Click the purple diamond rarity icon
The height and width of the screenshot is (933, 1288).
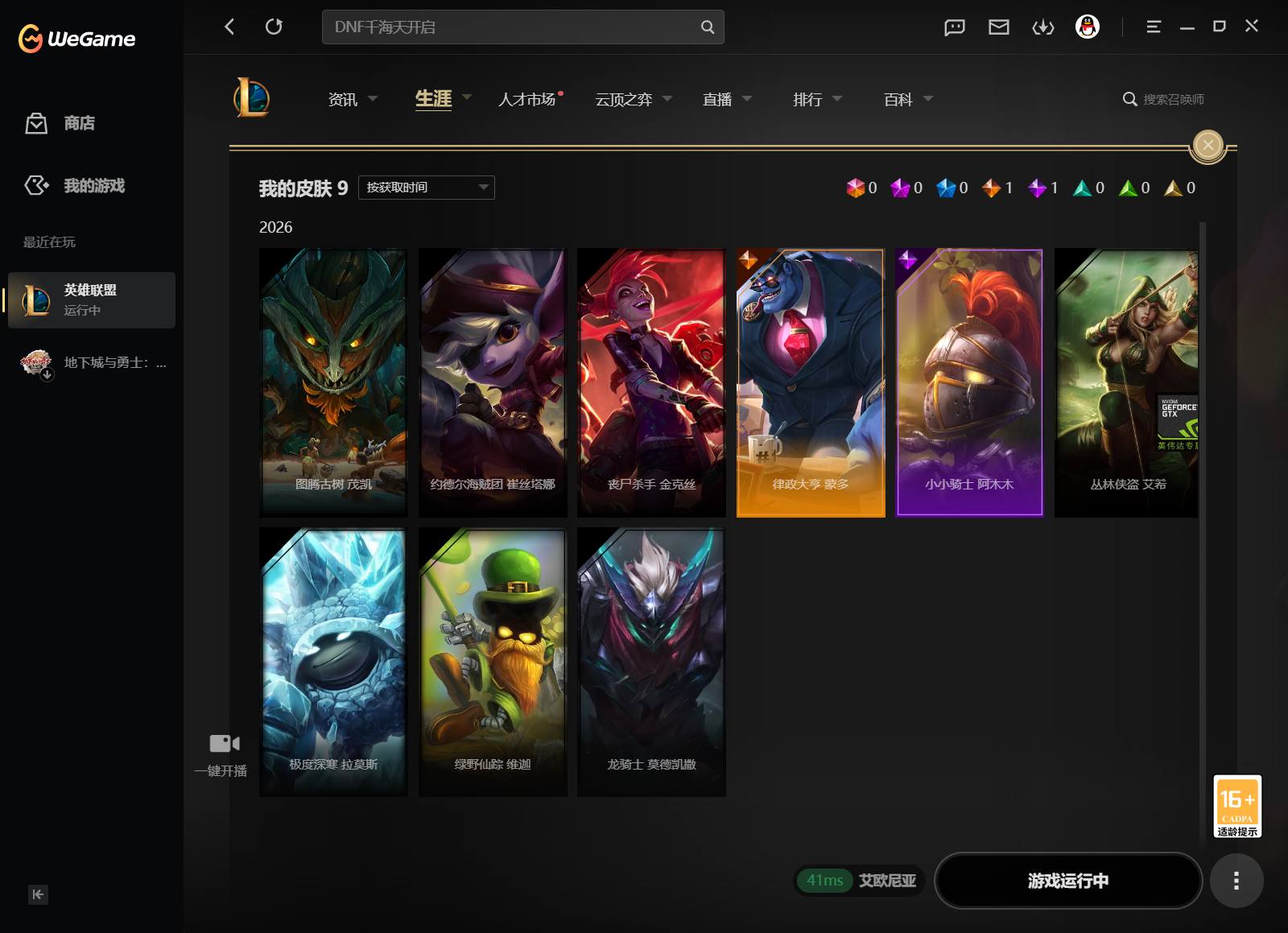(1037, 188)
